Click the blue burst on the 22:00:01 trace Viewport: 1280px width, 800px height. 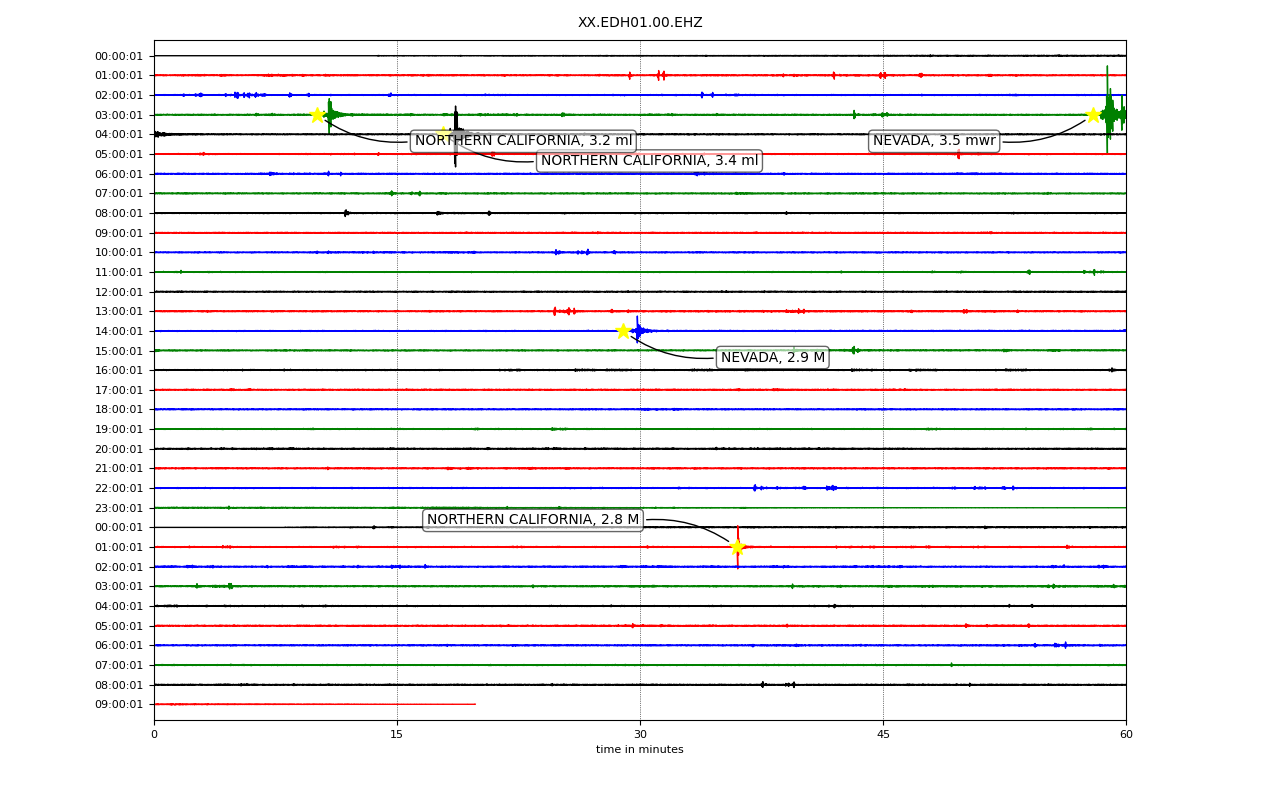coord(831,488)
